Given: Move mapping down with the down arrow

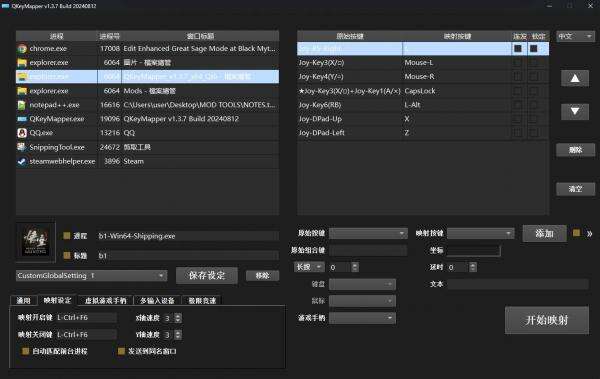Looking at the screenshot, I should pos(575,111).
